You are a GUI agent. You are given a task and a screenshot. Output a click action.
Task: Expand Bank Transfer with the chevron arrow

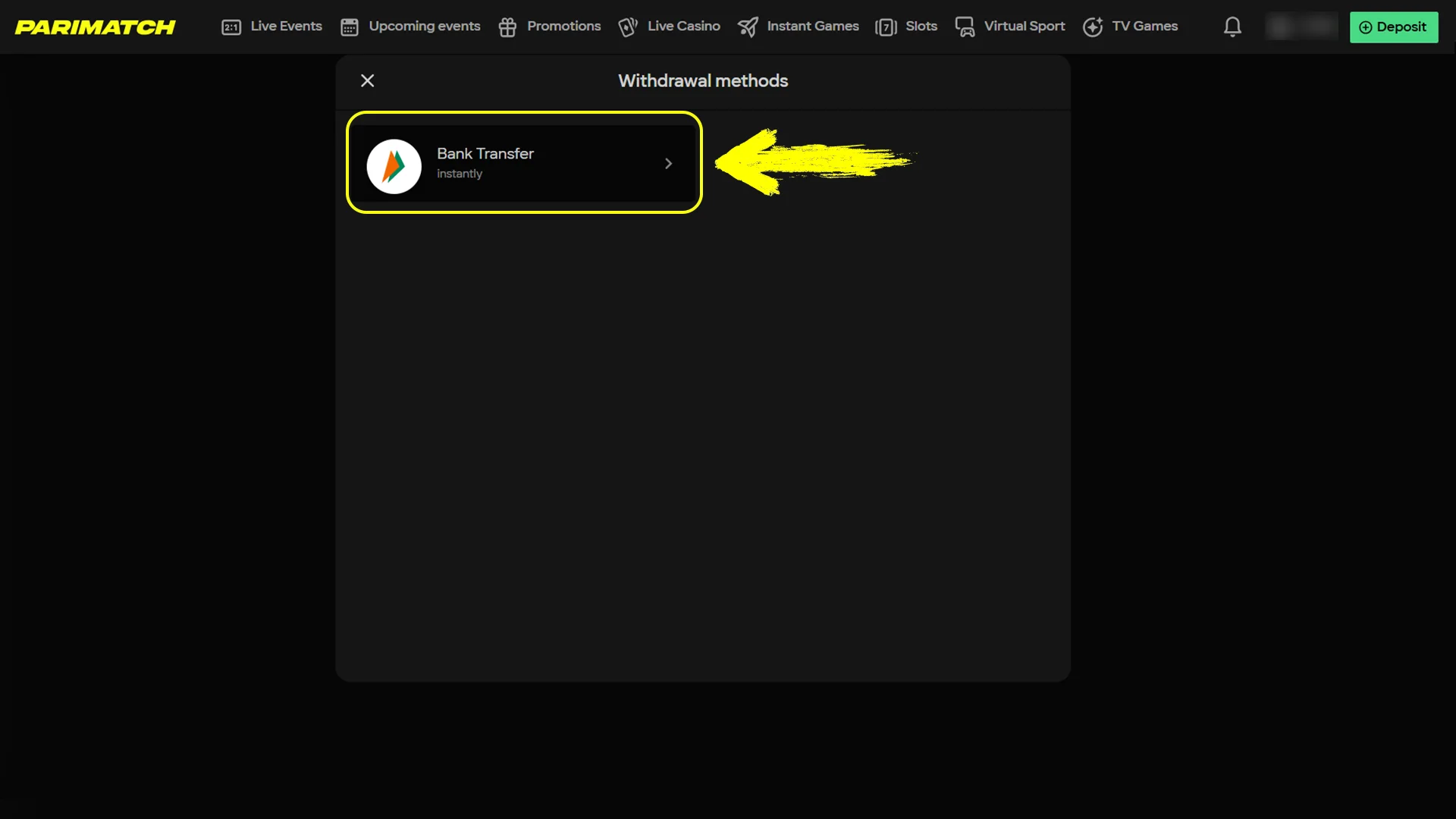click(x=668, y=164)
